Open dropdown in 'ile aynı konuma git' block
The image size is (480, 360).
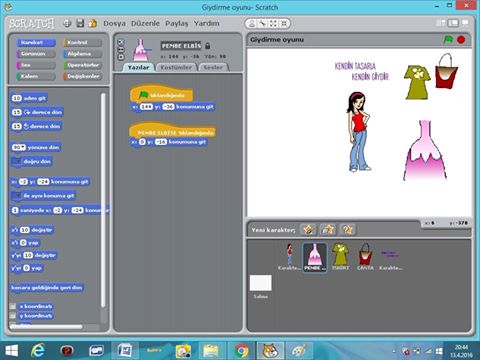[16, 196]
